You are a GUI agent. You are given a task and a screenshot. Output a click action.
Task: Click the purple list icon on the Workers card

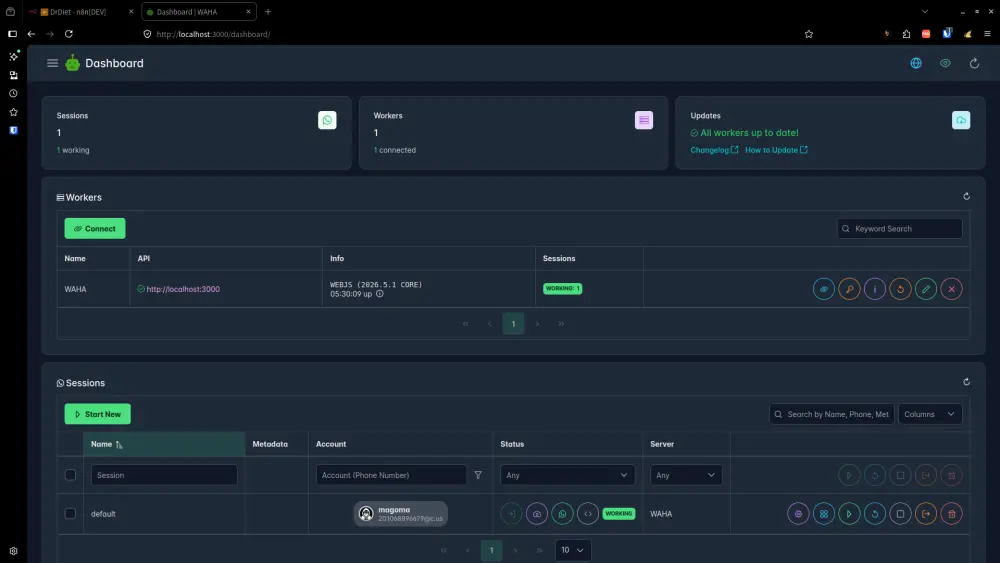click(x=643, y=120)
